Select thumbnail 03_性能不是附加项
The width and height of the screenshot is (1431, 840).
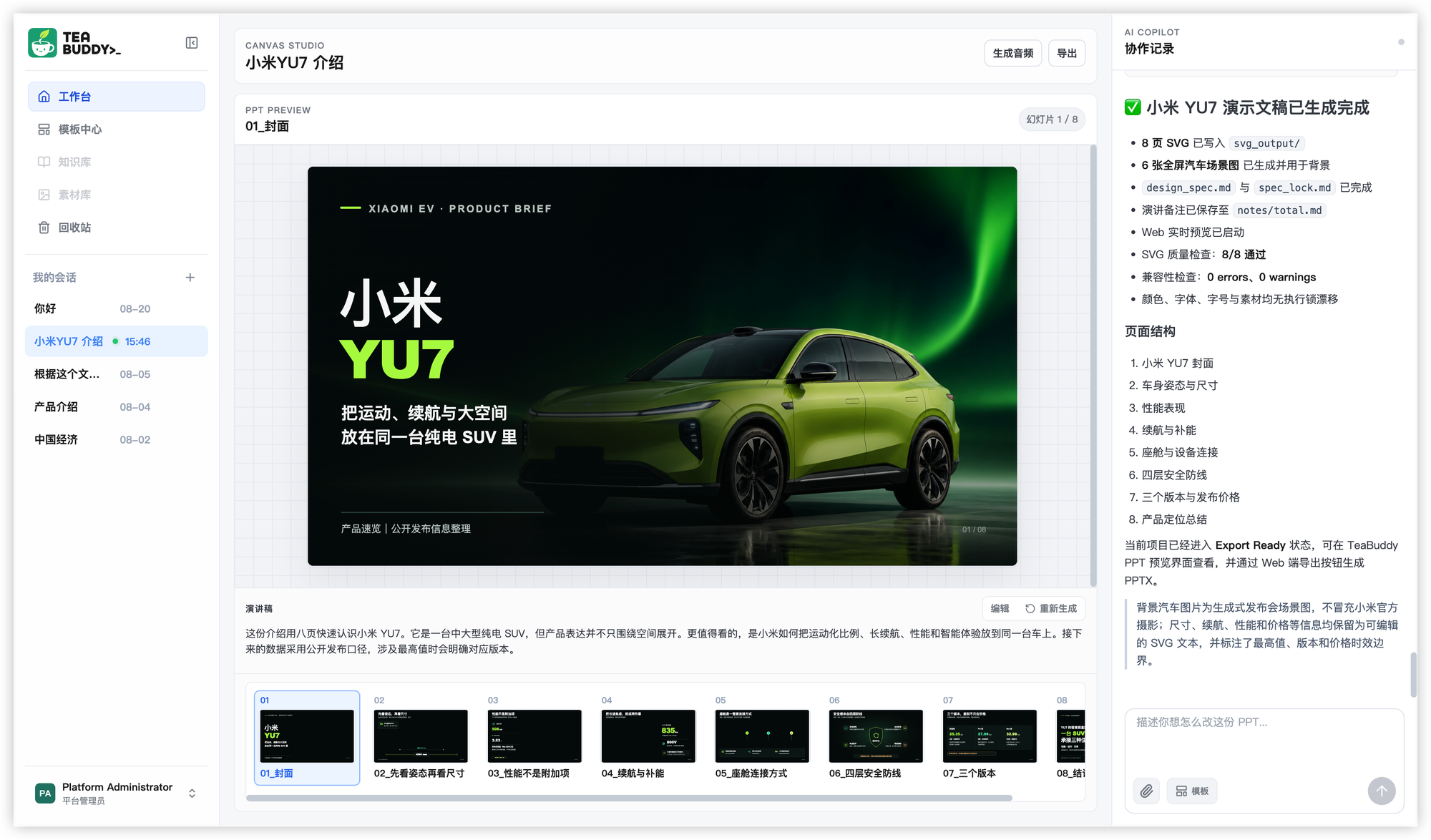(534, 738)
